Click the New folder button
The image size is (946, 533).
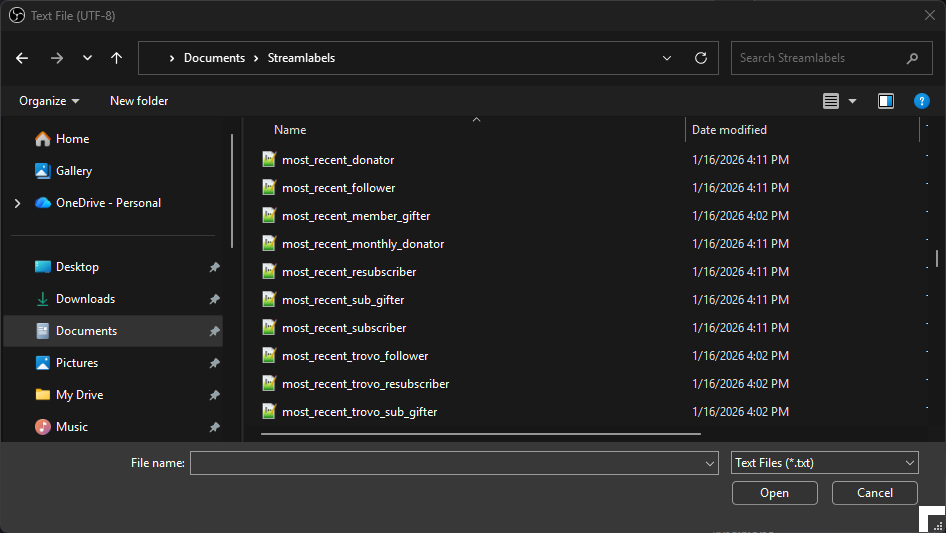(139, 101)
